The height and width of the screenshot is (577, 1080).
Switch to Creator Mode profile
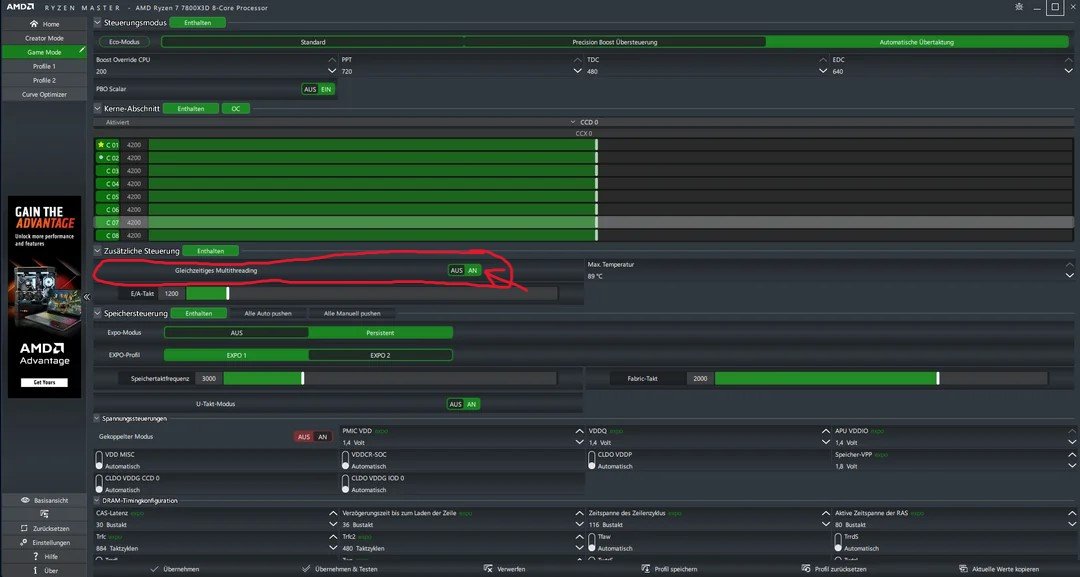tap(44, 39)
